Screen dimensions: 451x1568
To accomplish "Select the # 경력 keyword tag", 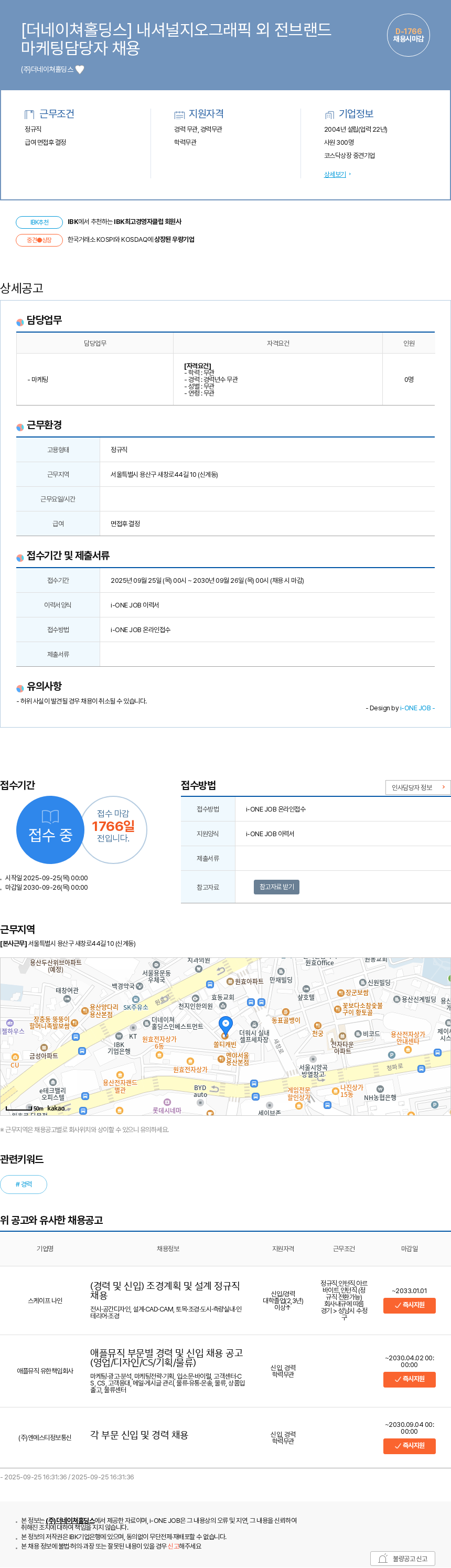I will click(x=23, y=1184).
